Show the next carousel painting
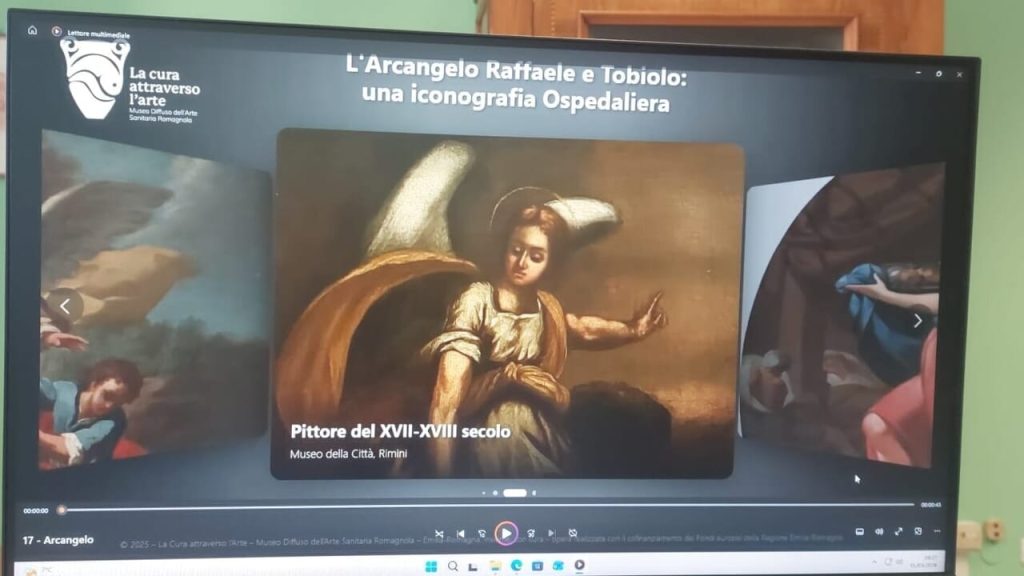The height and width of the screenshot is (576, 1024). (918, 321)
